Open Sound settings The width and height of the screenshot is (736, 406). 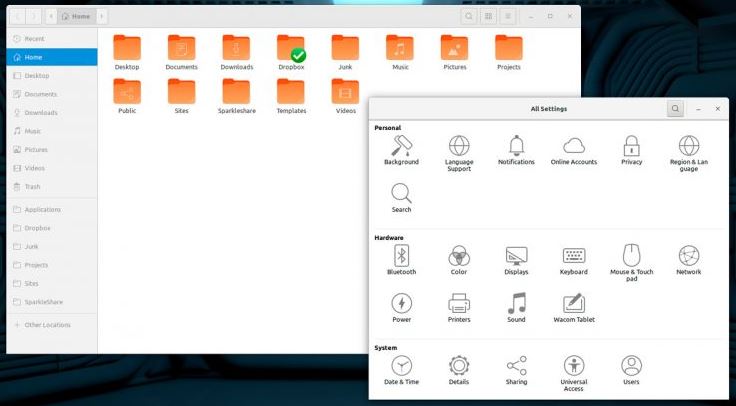[x=516, y=304]
